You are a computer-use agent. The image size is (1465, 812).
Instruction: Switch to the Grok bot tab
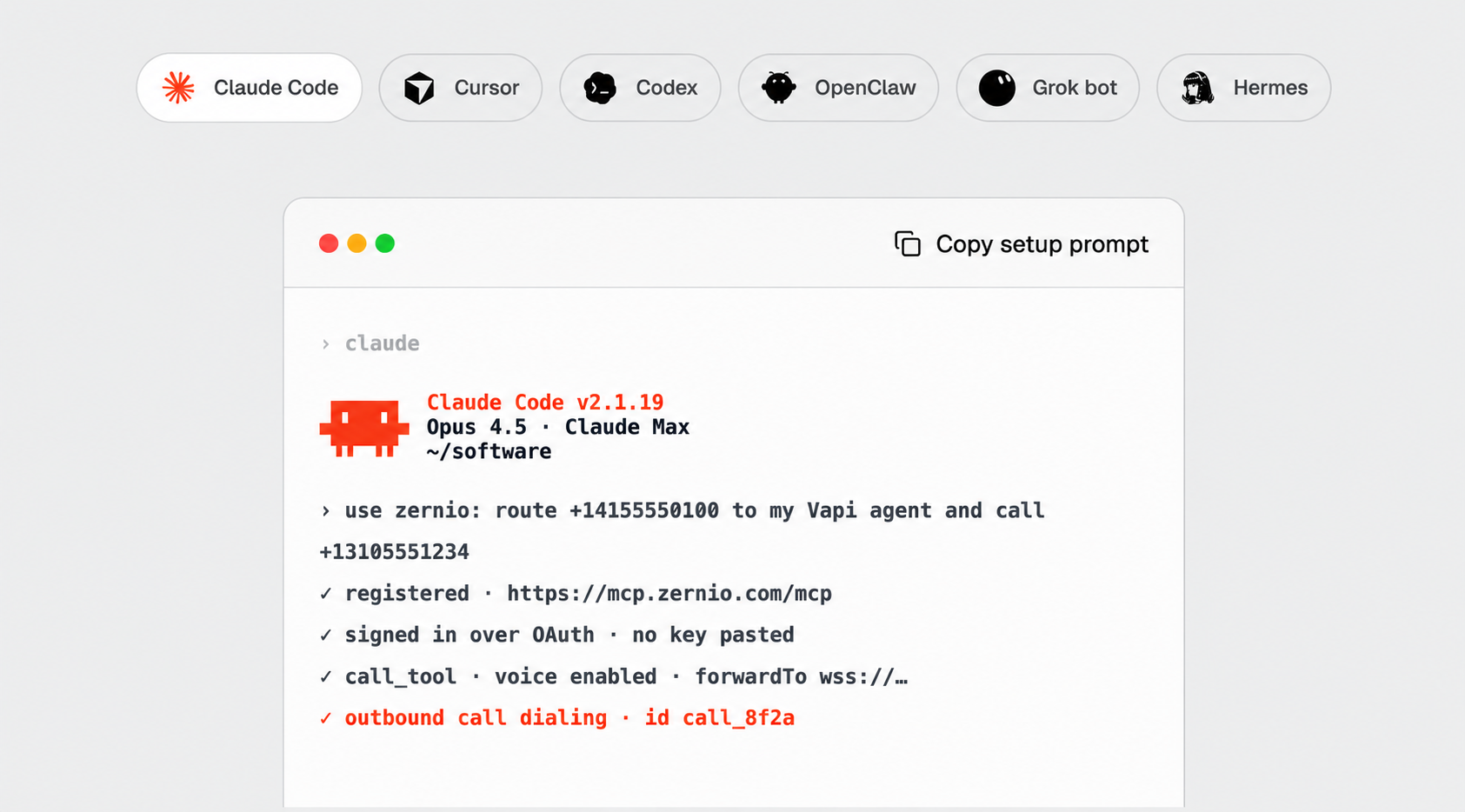pos(1048,88)
